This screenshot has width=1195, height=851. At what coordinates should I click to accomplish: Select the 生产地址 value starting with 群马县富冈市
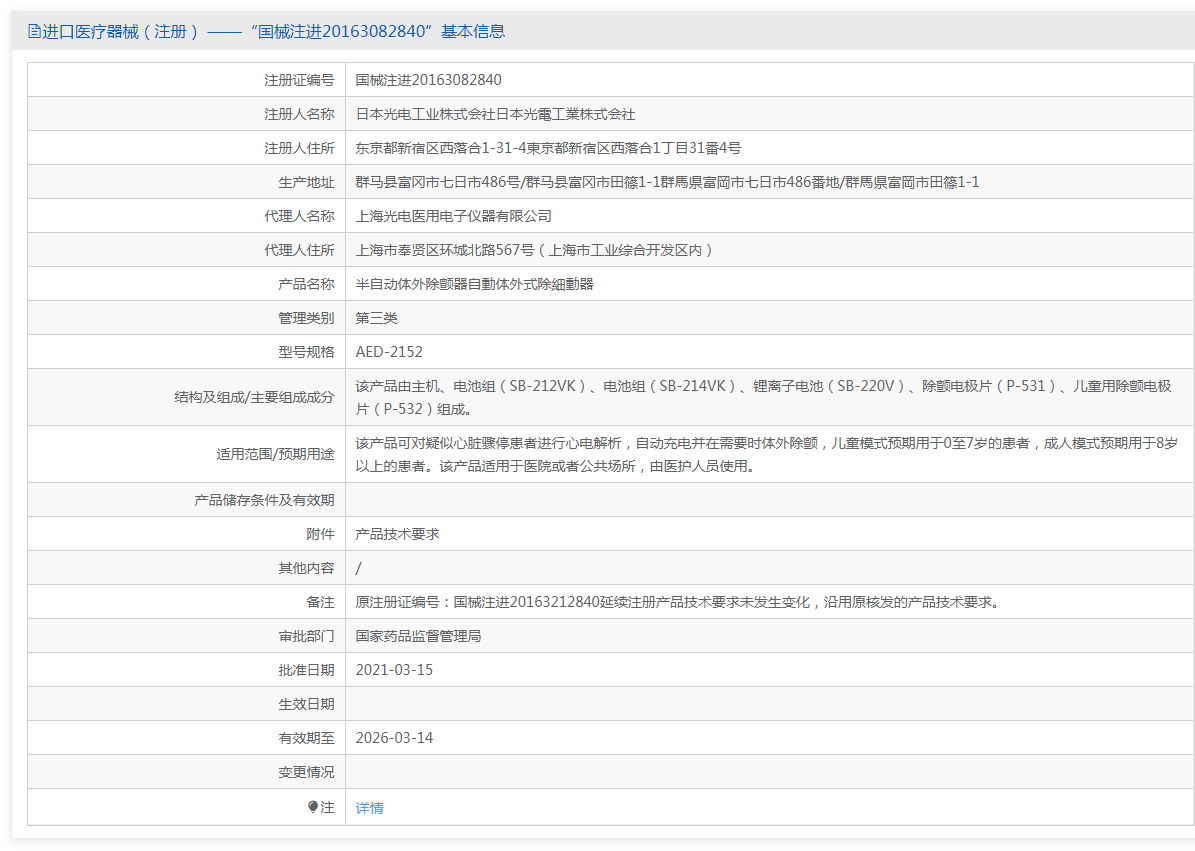(x=667, y=182)
